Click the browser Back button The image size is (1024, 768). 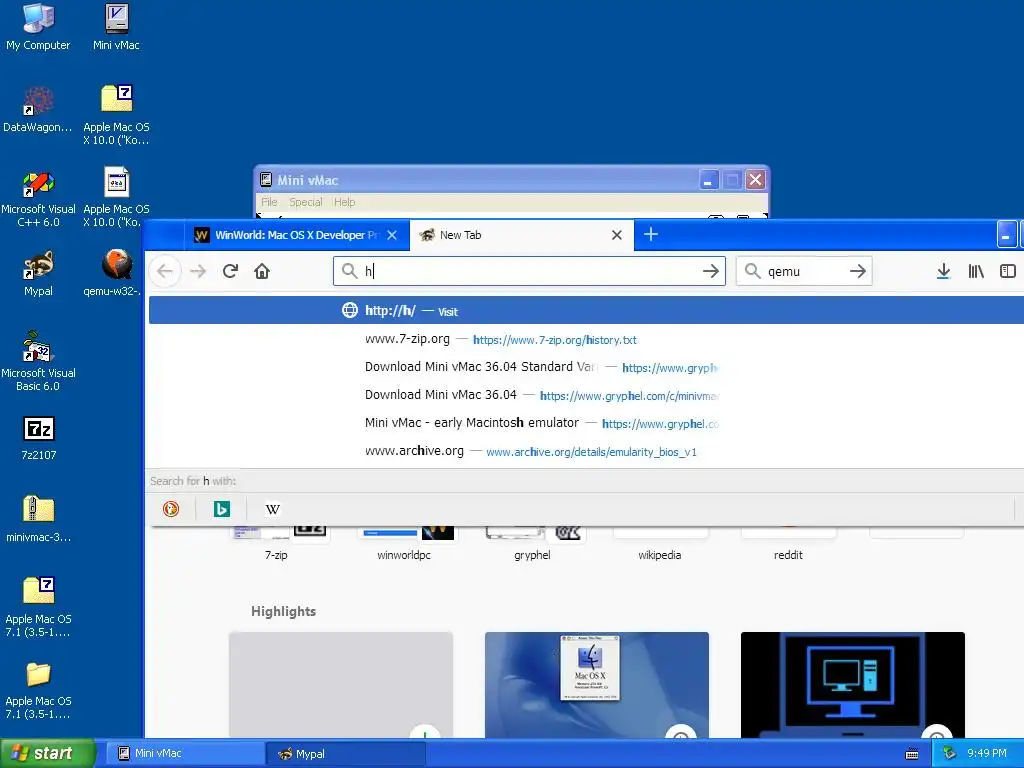tap(165, 271)
